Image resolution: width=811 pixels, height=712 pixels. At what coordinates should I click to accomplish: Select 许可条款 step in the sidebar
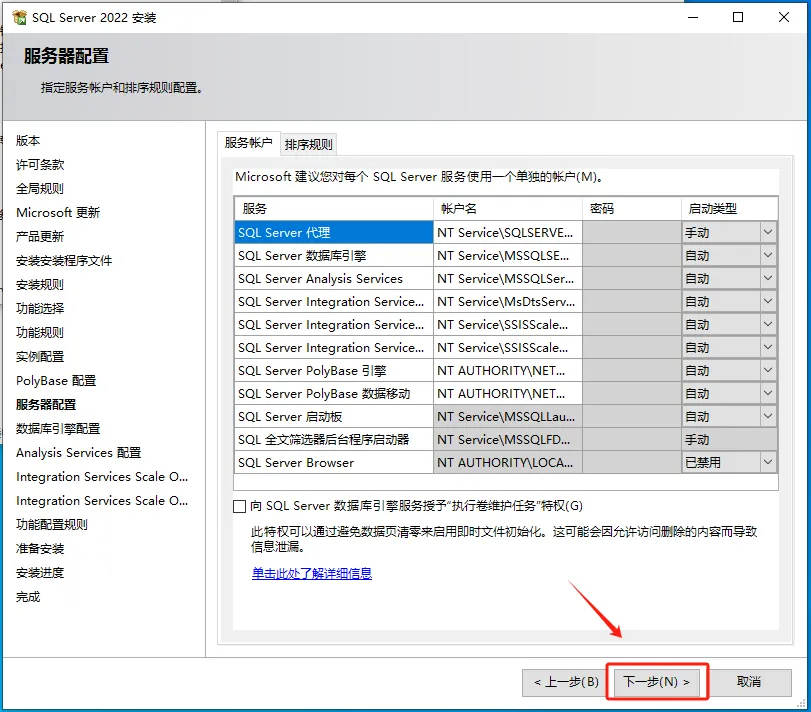pyautogui.click(x=40, y=165)
